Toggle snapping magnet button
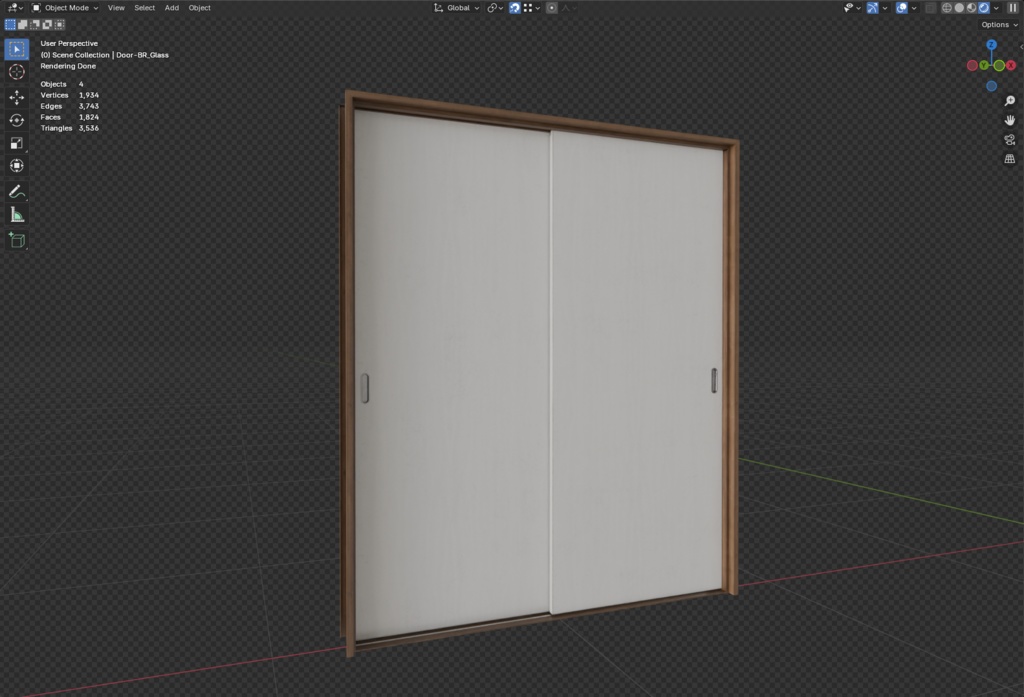Screen dimensions: 1024x697 pos(515,8)
